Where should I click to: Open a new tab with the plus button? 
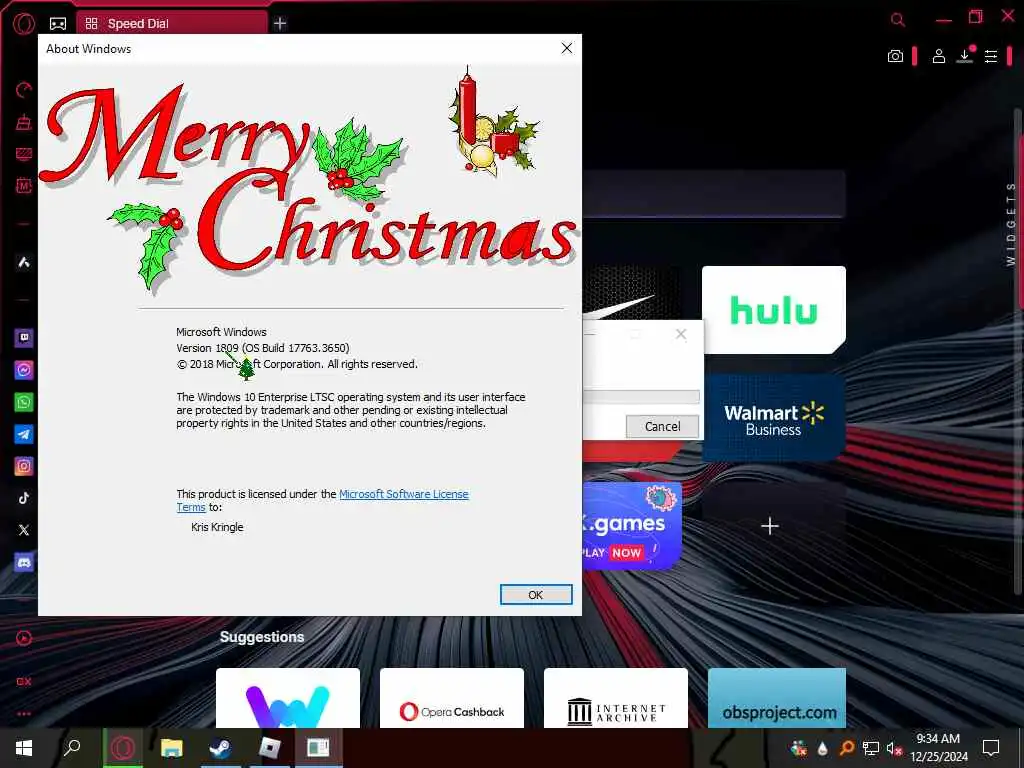click(280, 24)
